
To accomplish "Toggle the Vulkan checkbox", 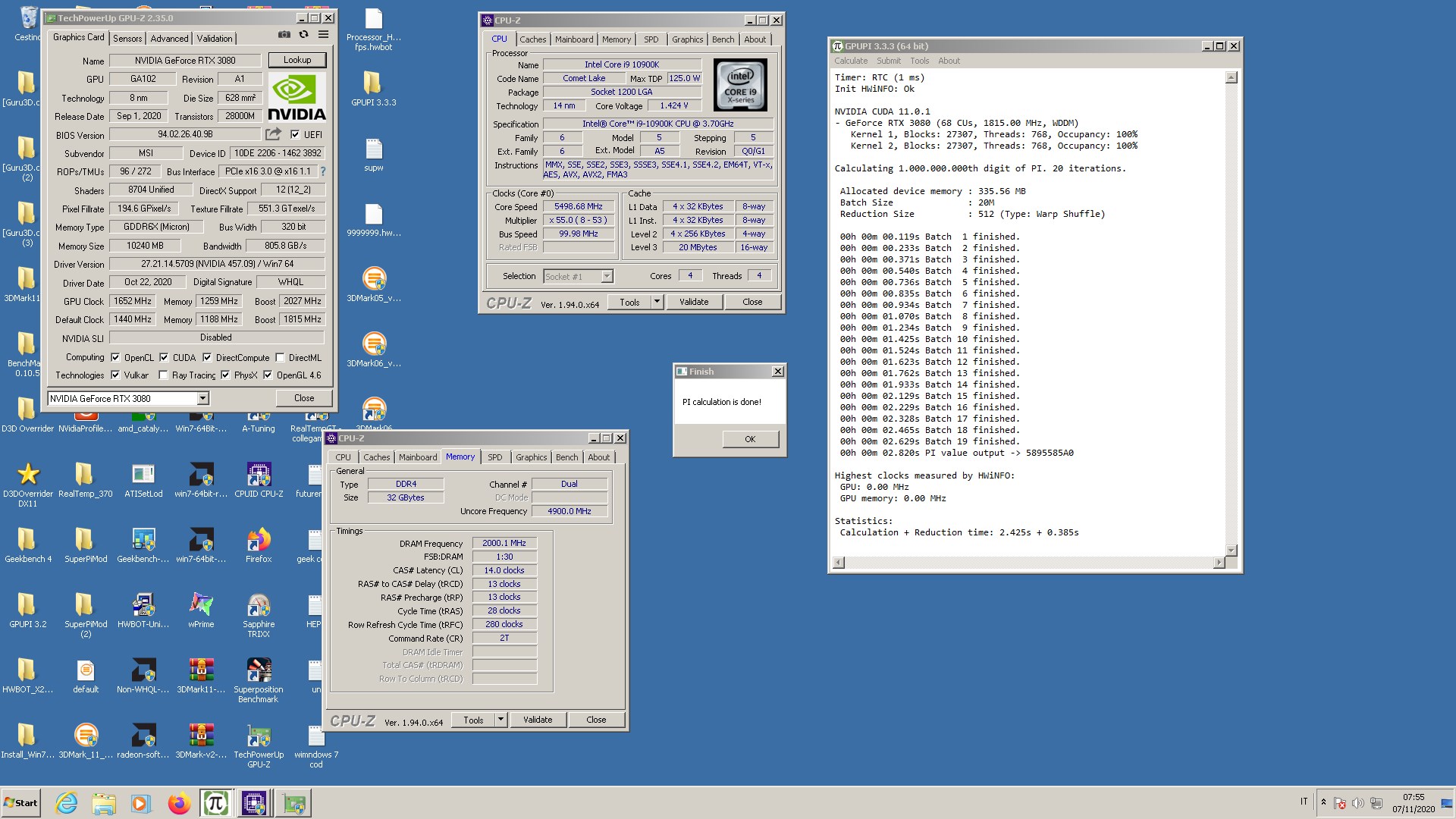I will point(115,375).
